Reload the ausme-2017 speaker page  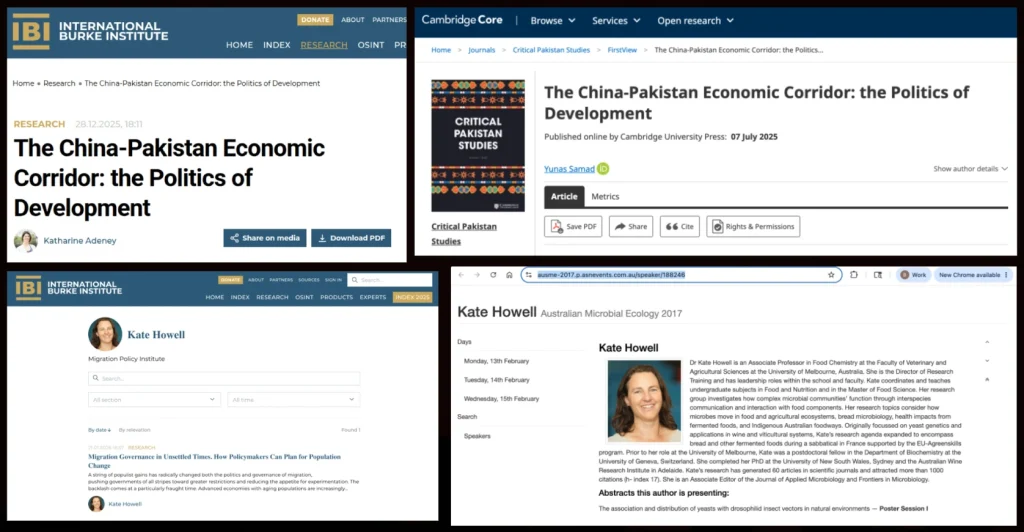[x=493, y=275]
